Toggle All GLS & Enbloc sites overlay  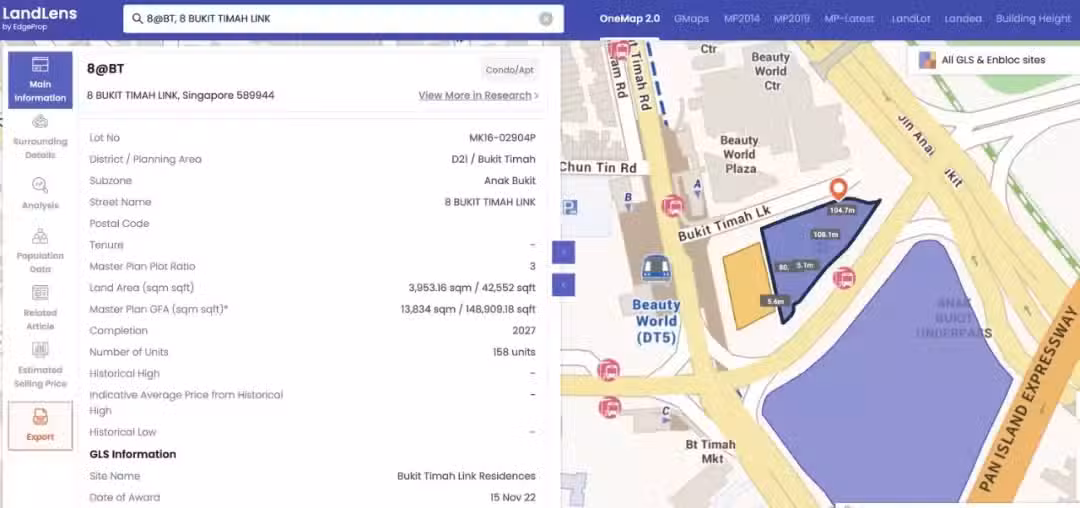coord(992,61)
